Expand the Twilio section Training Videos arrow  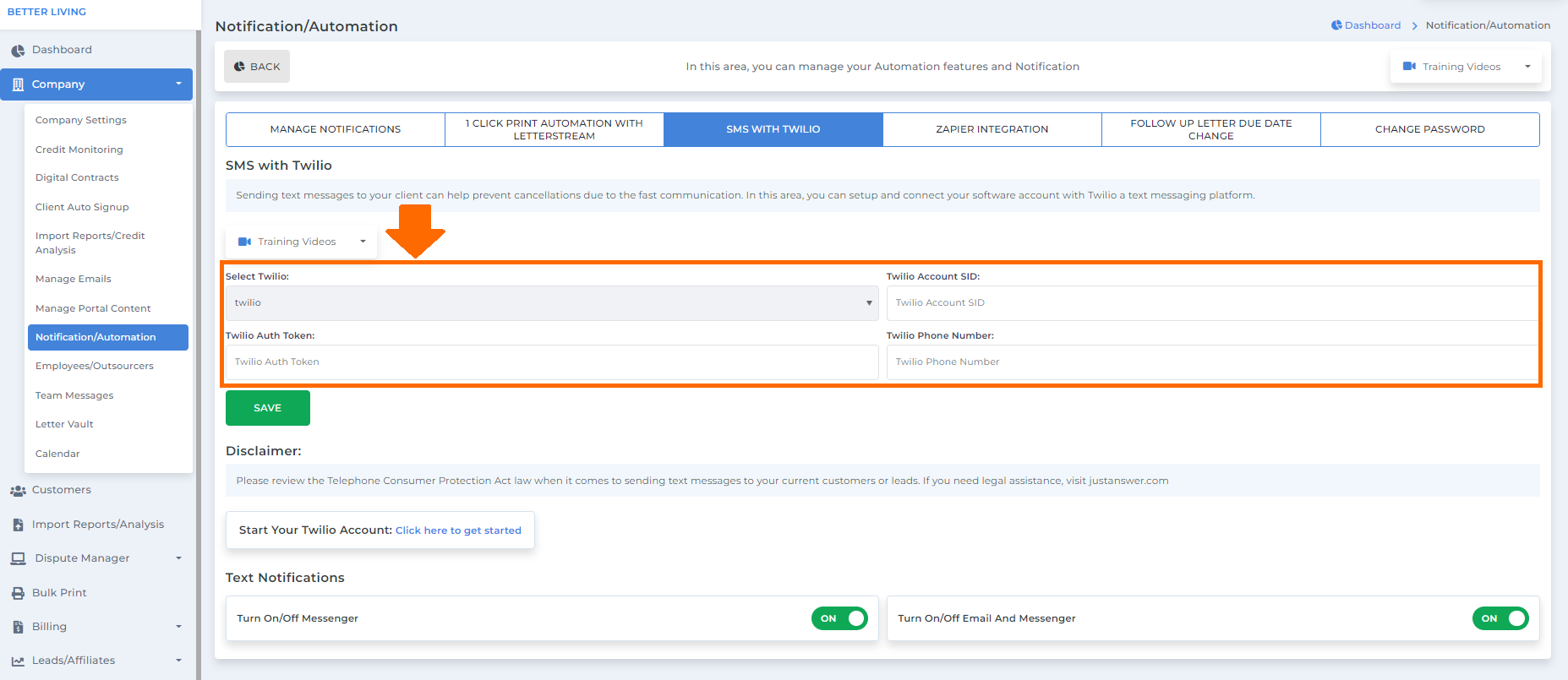pos(363,242)
